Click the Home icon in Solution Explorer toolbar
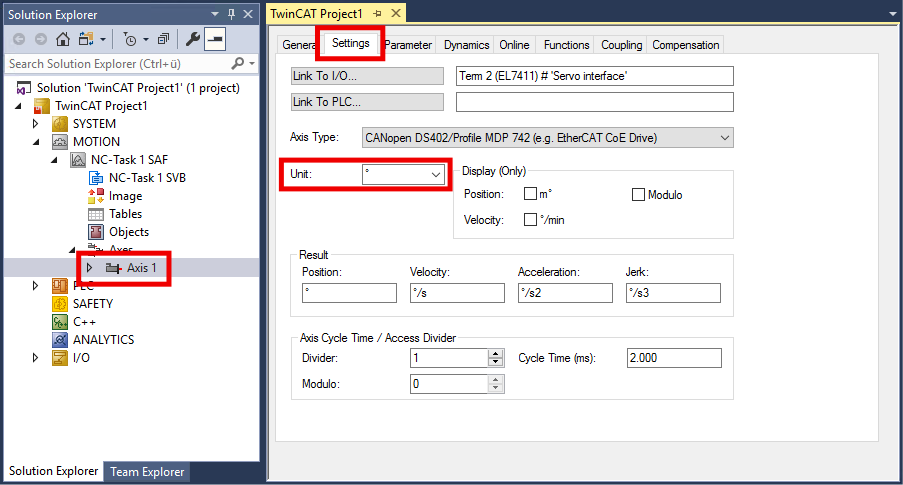Screen dimensions: 903x485 [x=63, y=39]
